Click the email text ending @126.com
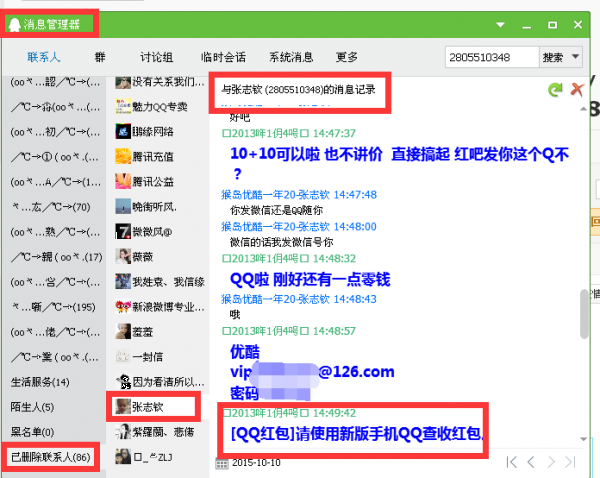The height and width of the screenshot is (478, 600). (312, 372)
